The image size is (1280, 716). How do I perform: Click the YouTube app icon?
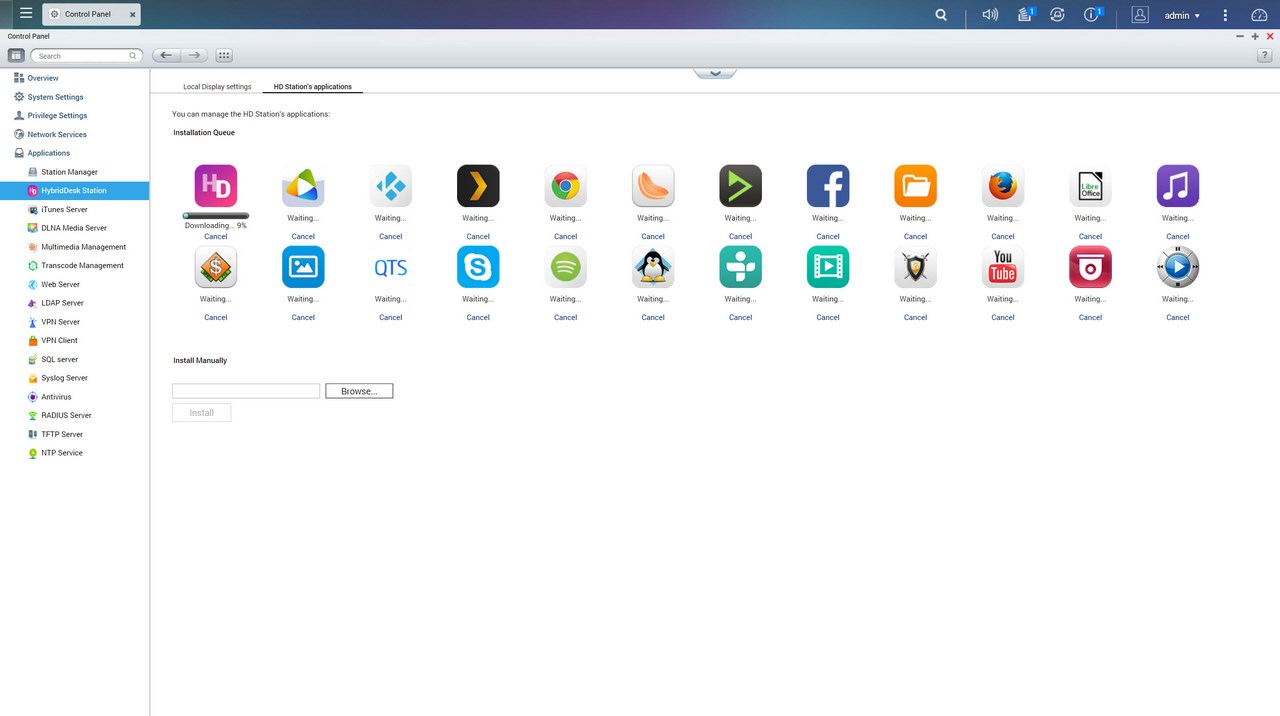click(x=1003, y=267)
